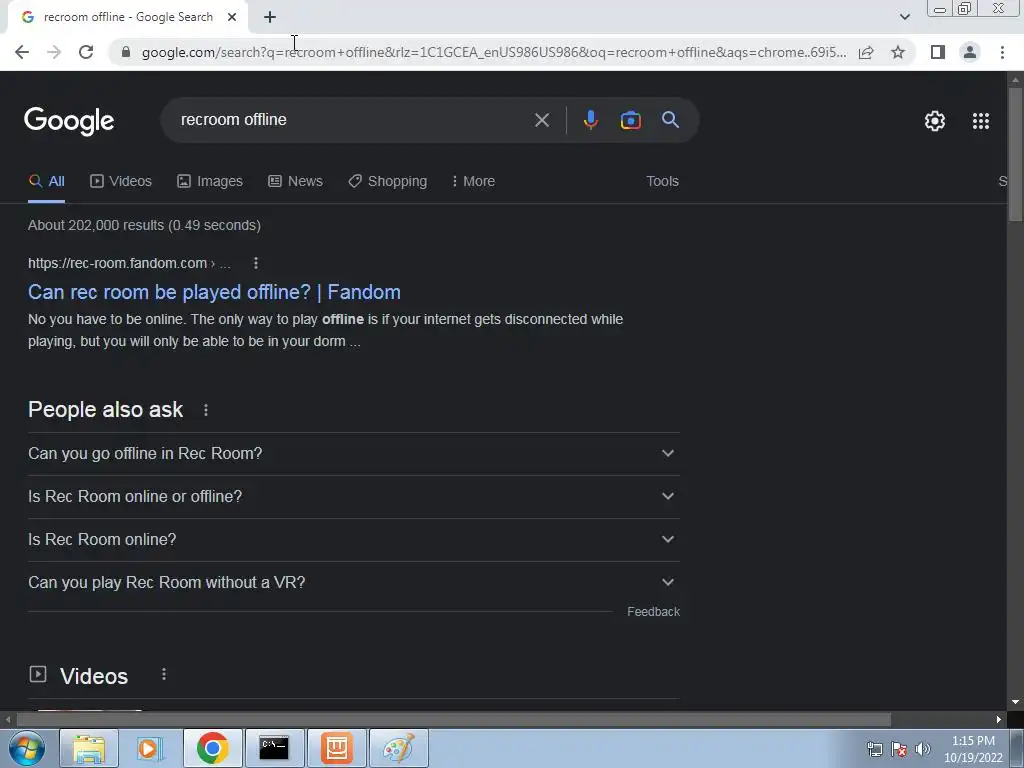Image resolution: width=1024 pixels, height=768 pixels.
Task: Open Google quick settings gear
Action: coord(935,121)
